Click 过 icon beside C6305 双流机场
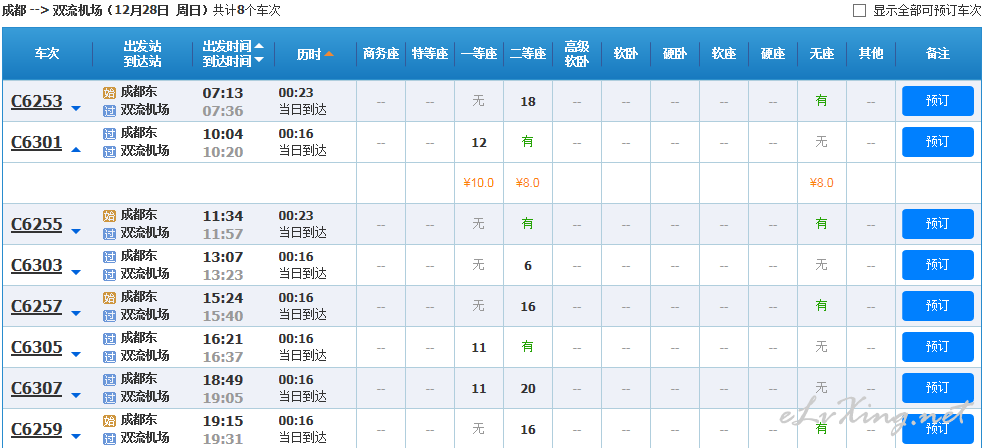 click(x=109, y=357)
